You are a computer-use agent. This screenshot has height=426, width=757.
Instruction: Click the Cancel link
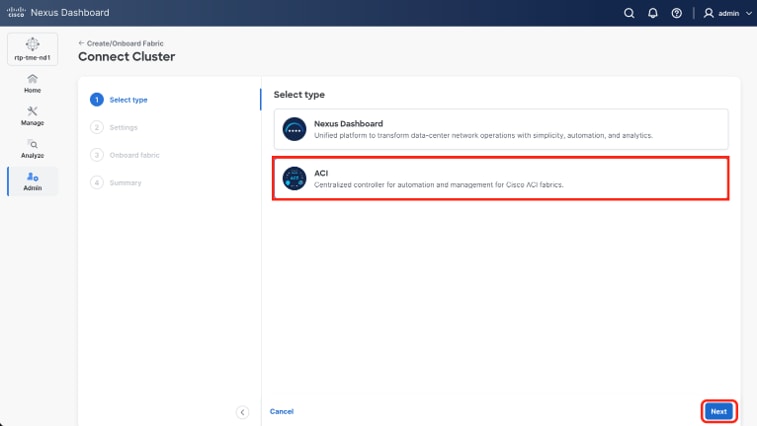(x=281, y=412)
